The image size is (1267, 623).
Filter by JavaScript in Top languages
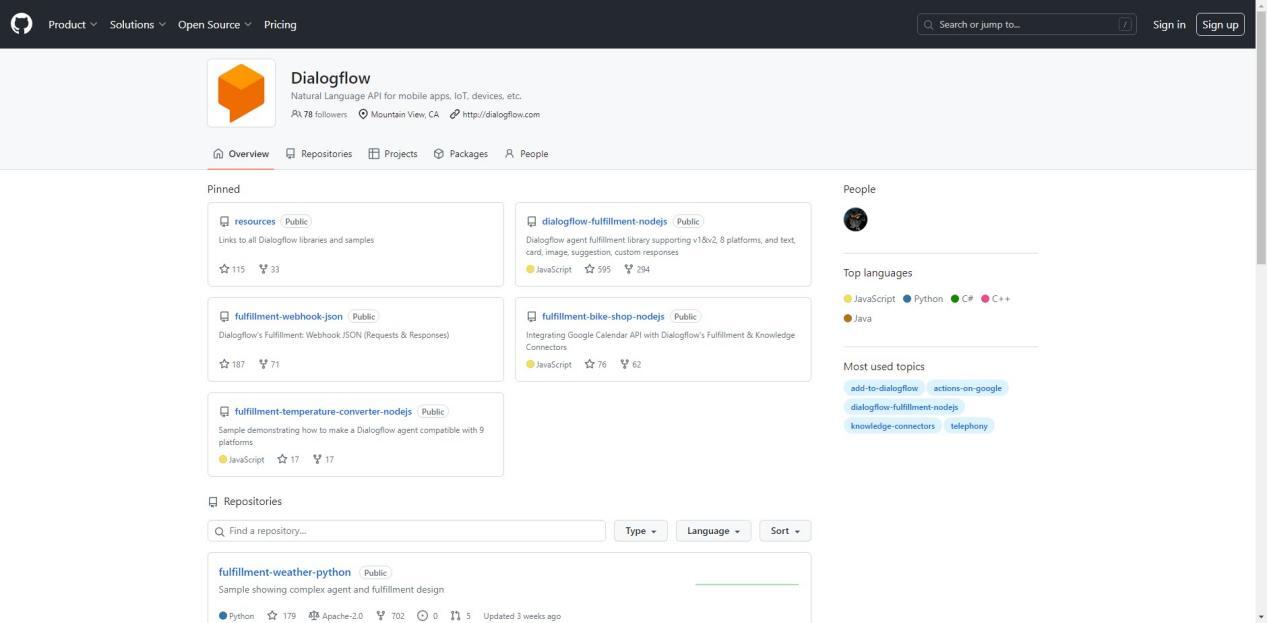[870, 299]
